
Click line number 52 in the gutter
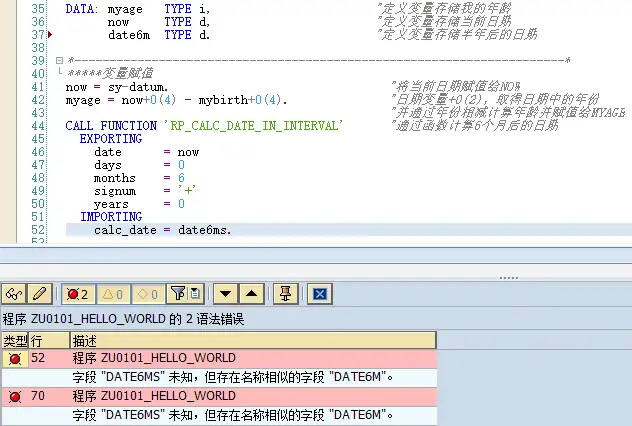pos(38,230)
